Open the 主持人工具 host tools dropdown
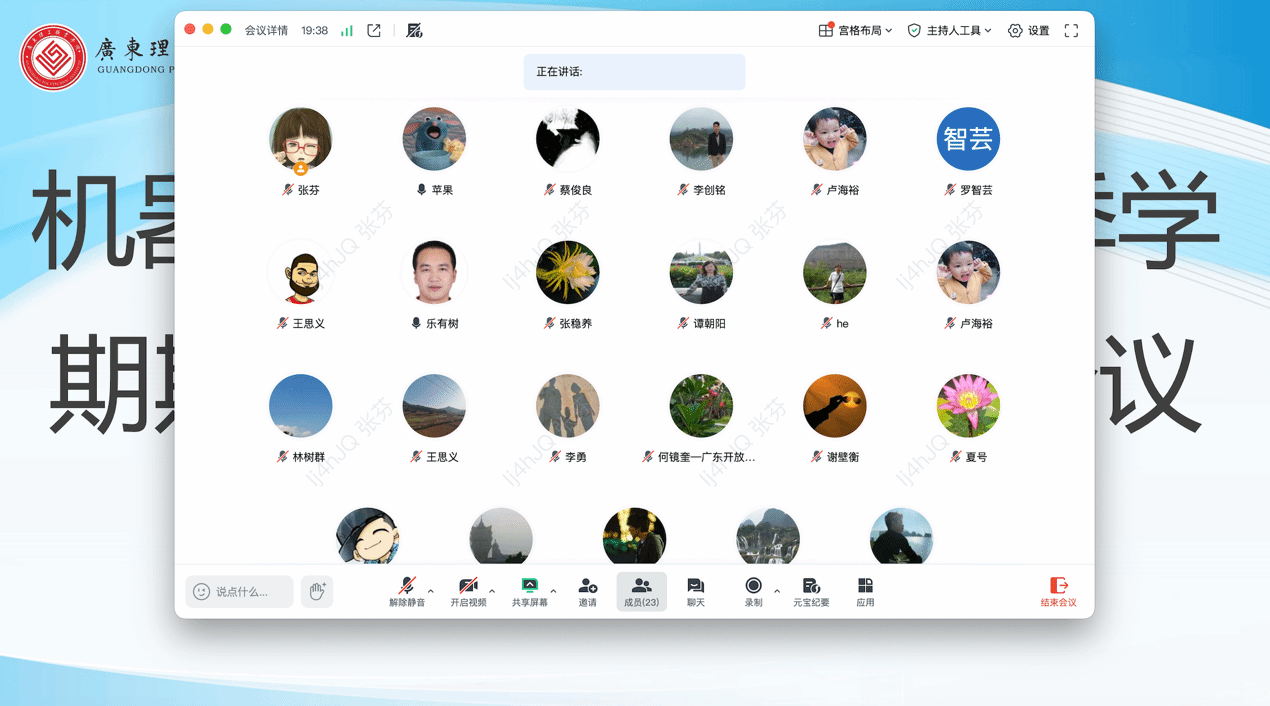The height and width of the screenshot is (706, 1270). [949, 31]
